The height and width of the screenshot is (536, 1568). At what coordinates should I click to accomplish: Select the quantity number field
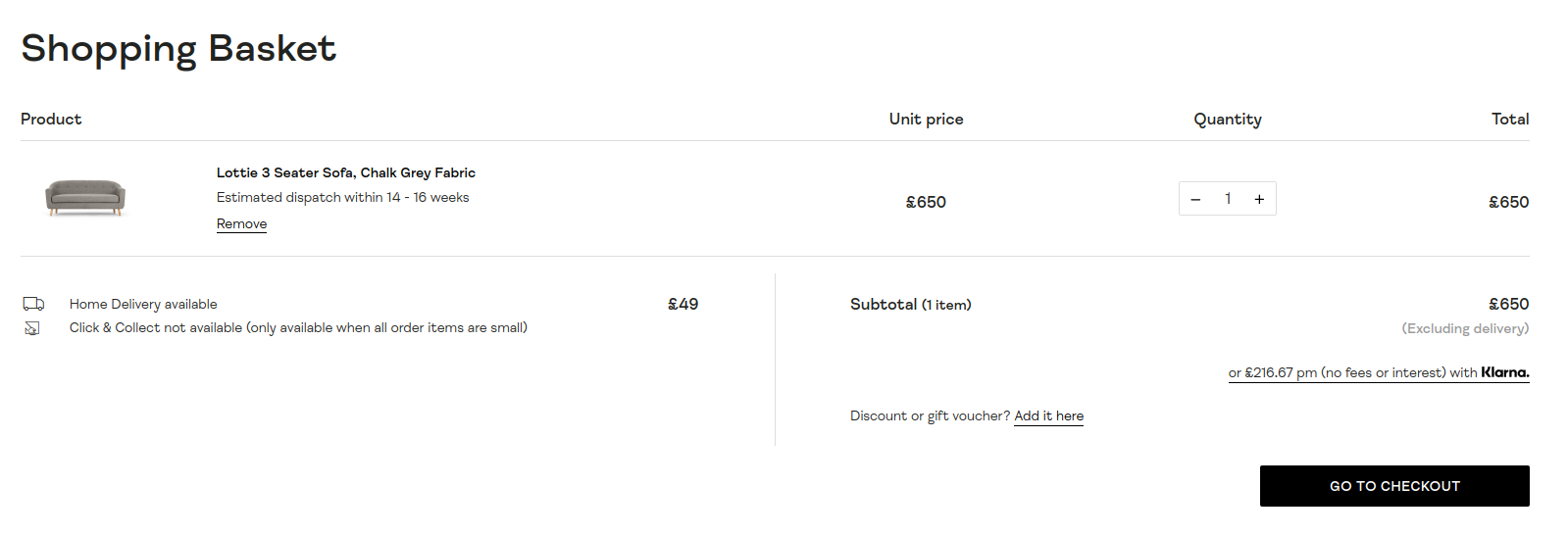click(1228, 199)
